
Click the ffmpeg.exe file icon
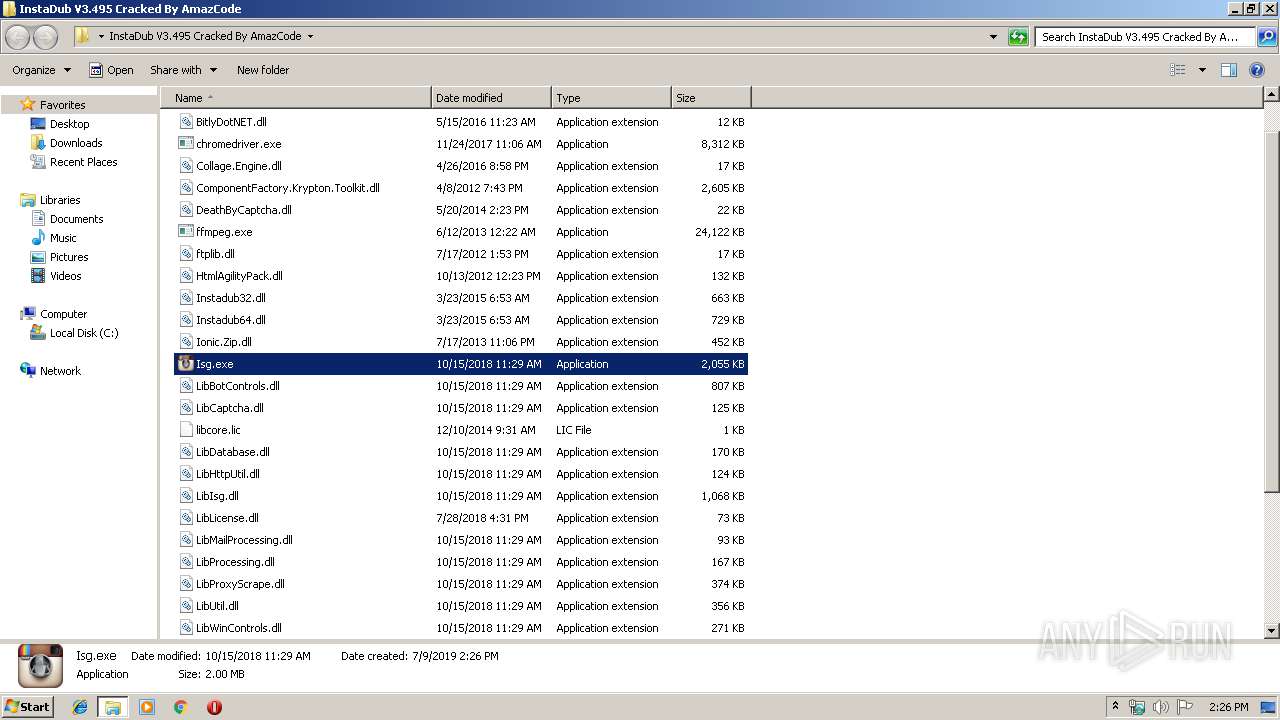[x=186, y=232]
